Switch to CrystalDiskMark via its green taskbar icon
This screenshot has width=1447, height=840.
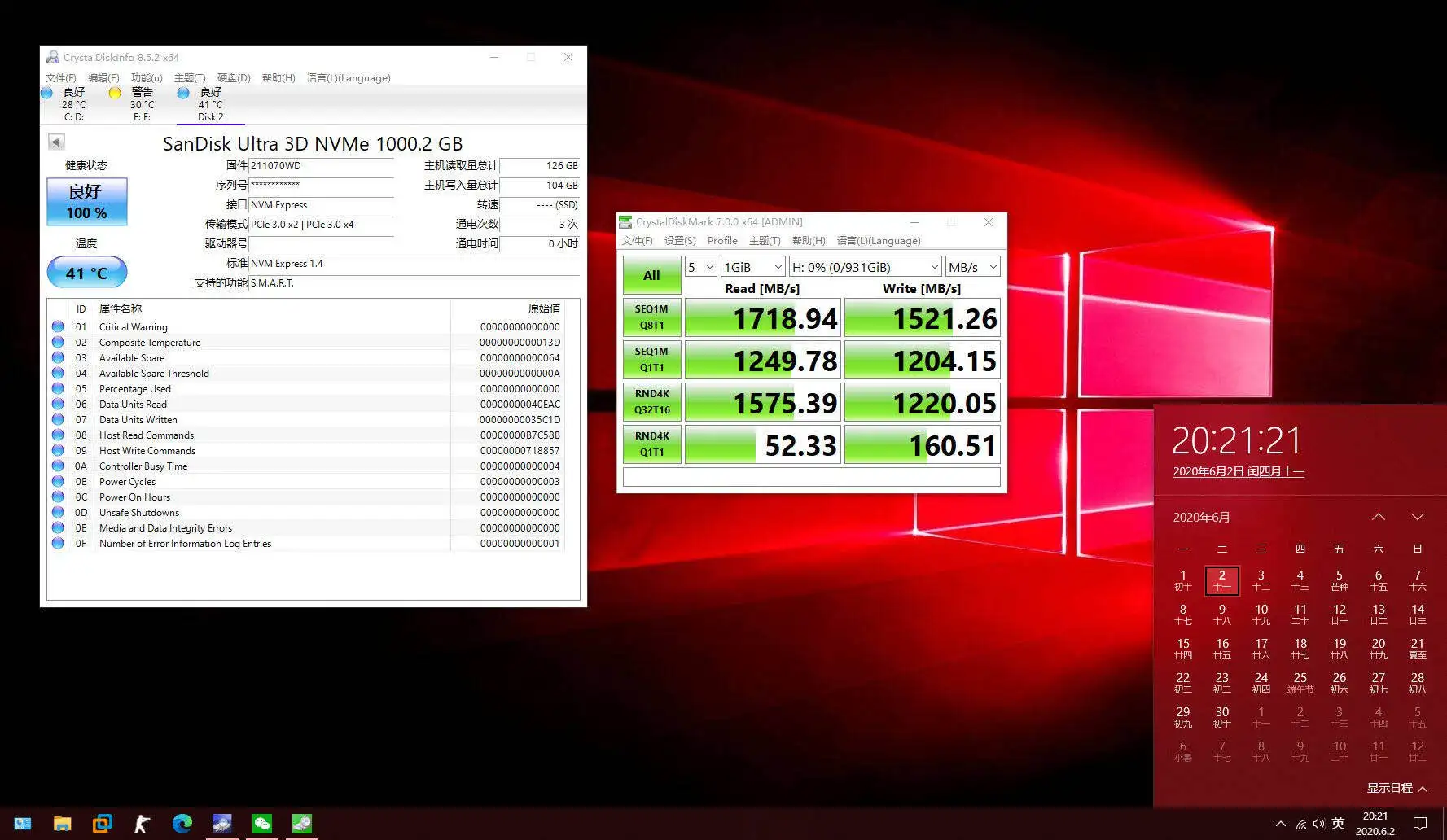point(301,824)
